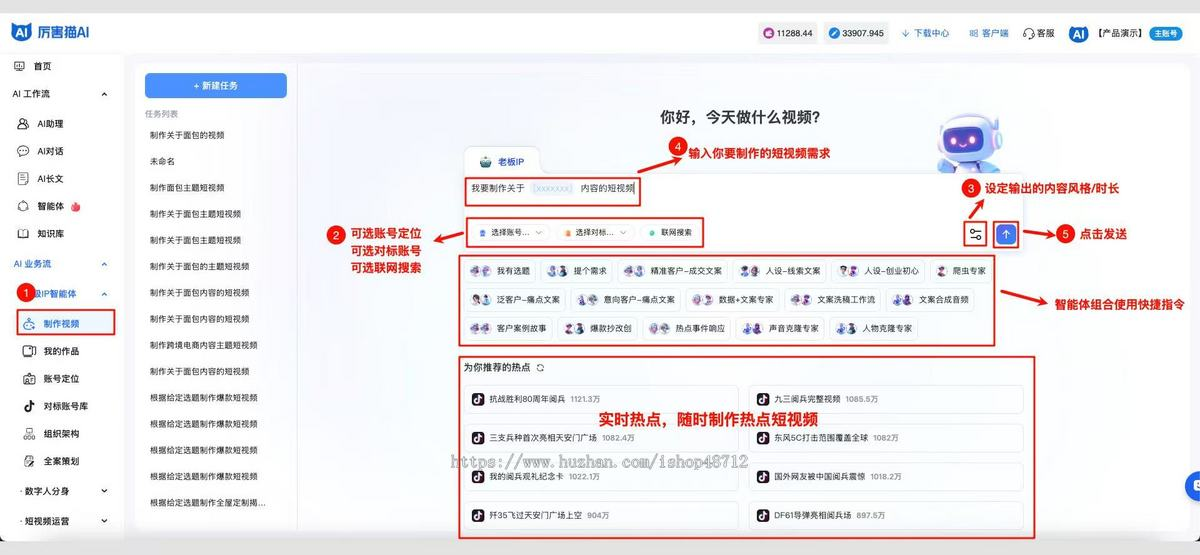
Task: Choose 声音克隆专家 shortcut
Action: tap(779, 328)
